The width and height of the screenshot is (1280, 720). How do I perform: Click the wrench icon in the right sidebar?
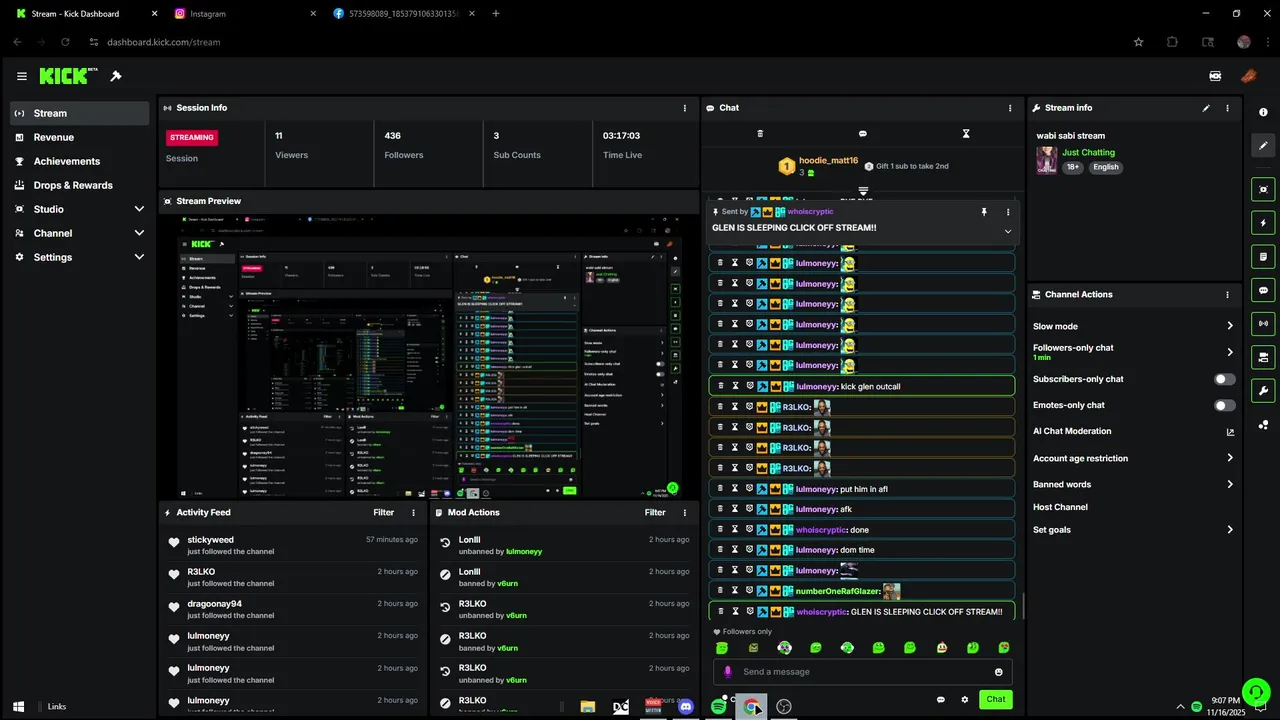(1263, 390)
